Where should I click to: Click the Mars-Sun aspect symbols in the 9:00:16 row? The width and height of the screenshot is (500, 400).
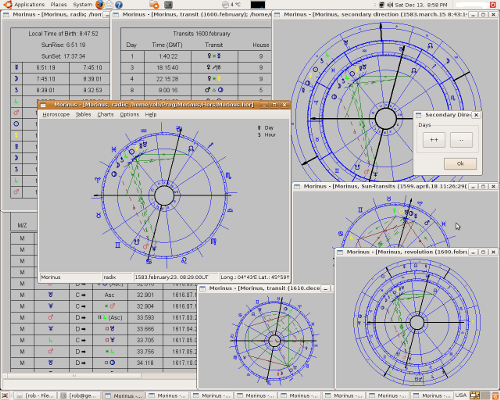click(x=214, y=90)
